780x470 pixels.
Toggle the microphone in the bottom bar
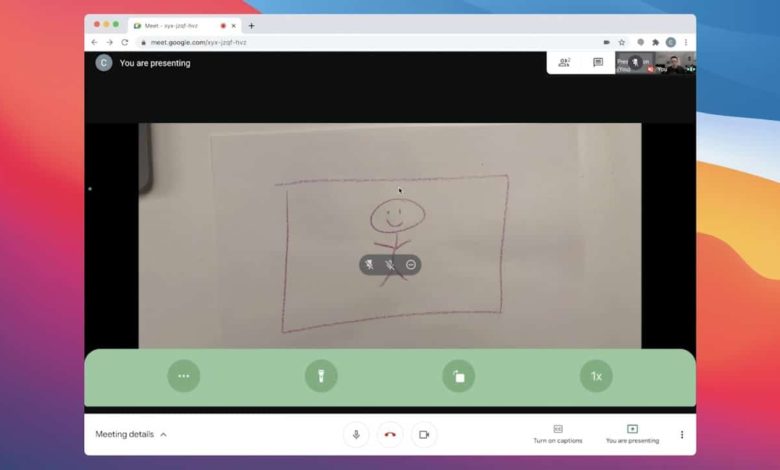click(356, 434)
